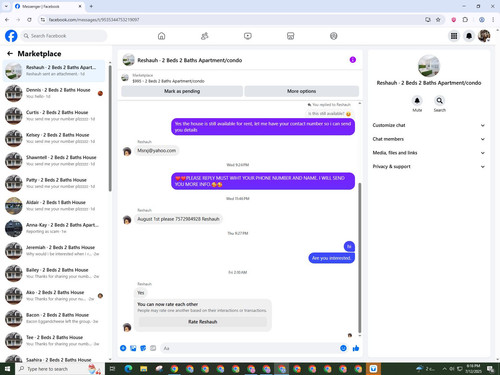Open Chrome tab search dropdown
This screenshot has width=500, height=375.
pos(6,6)
